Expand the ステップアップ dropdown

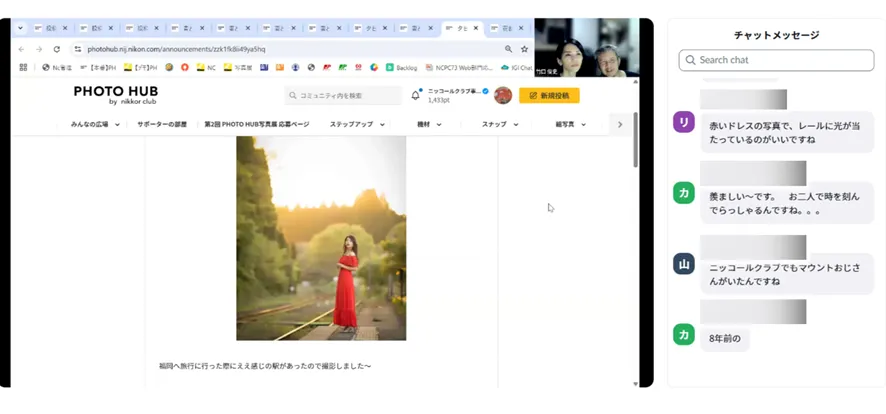pos(382,125)
